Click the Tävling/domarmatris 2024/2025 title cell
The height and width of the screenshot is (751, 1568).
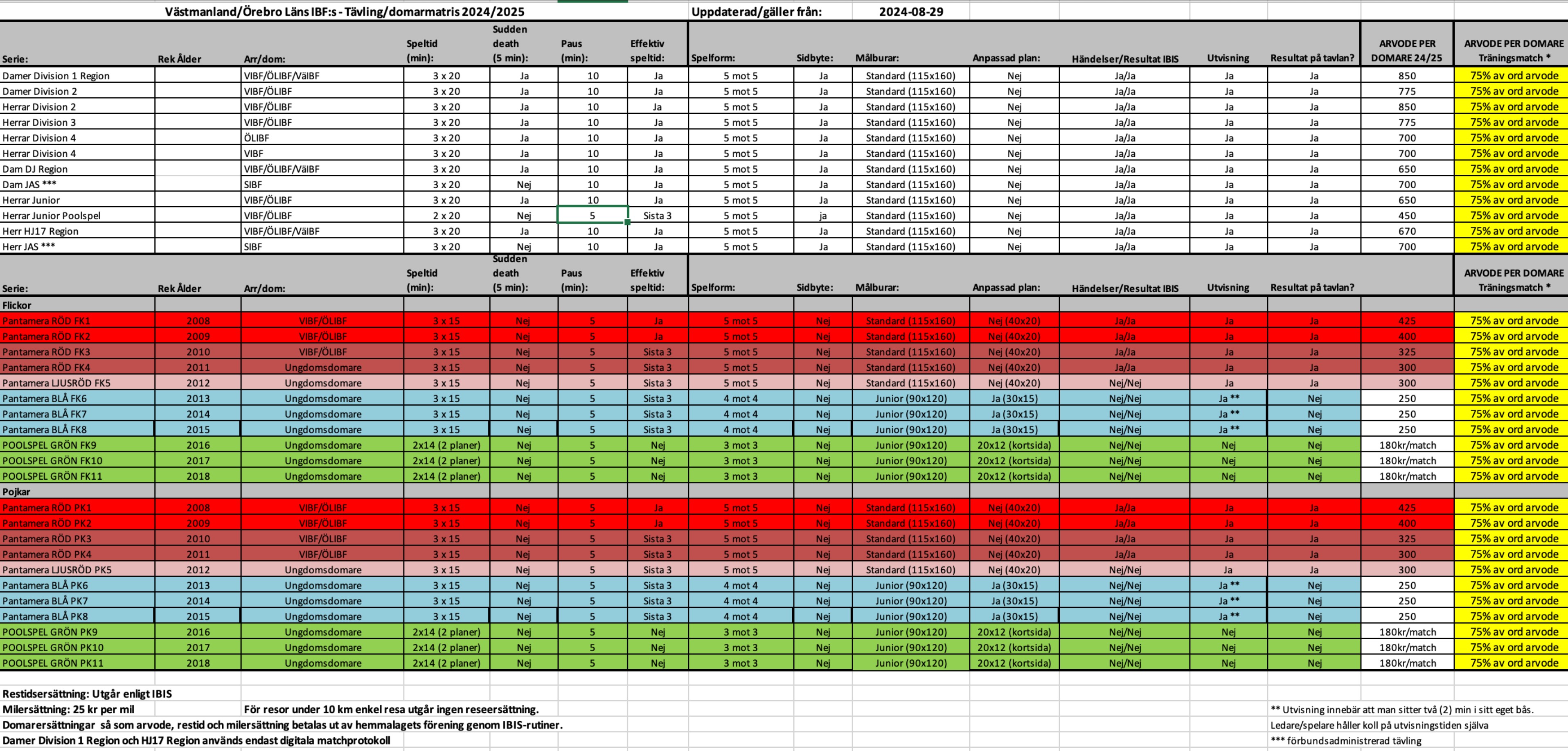pos(345,11)
